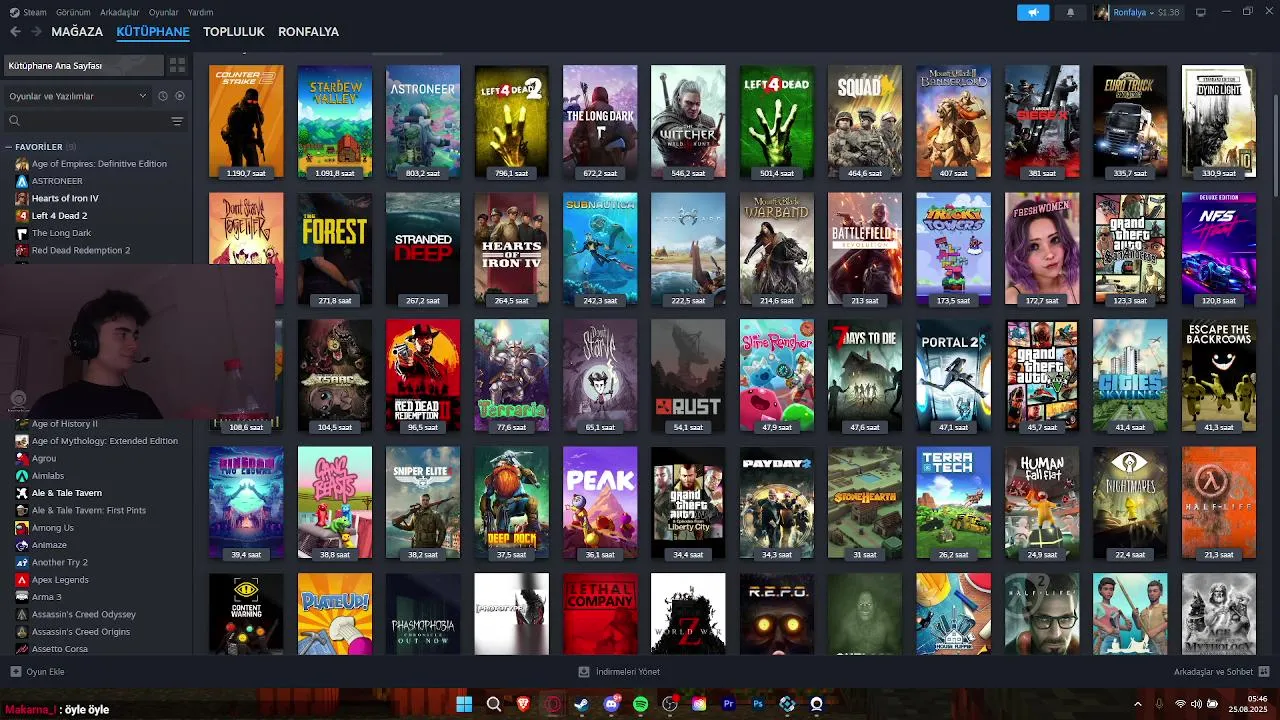Open the Counter-Strike 2 cover
Screen dimensions: 1280x720
246,122
